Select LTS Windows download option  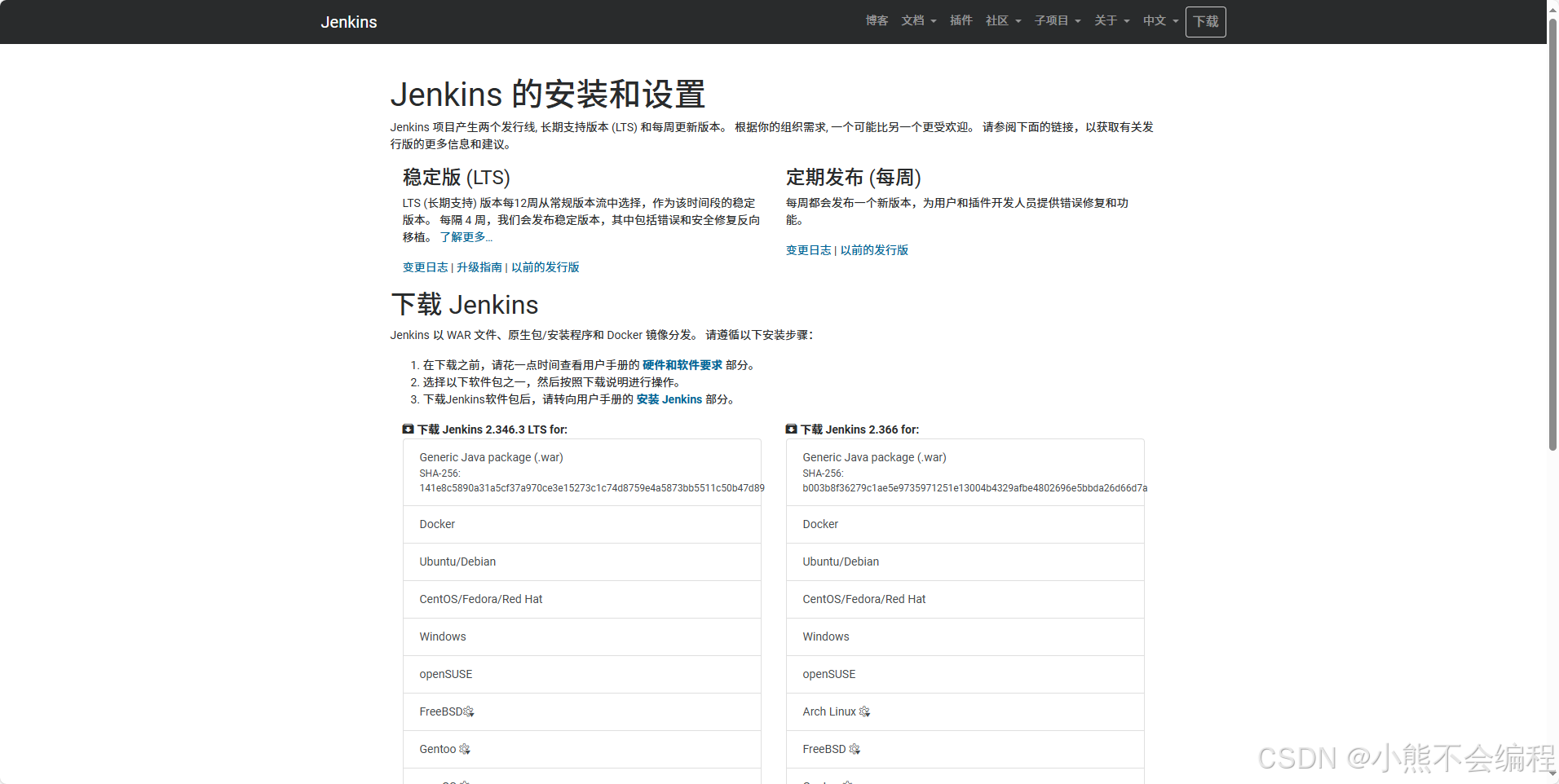coord(581,637)
